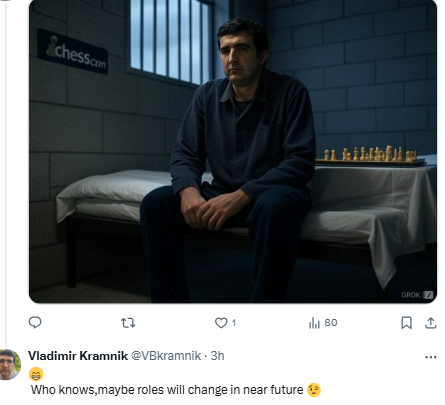Click the like count number 1
Image resolution: width=445 pixels, height=405 pixels.
click(x=234, y=323)
